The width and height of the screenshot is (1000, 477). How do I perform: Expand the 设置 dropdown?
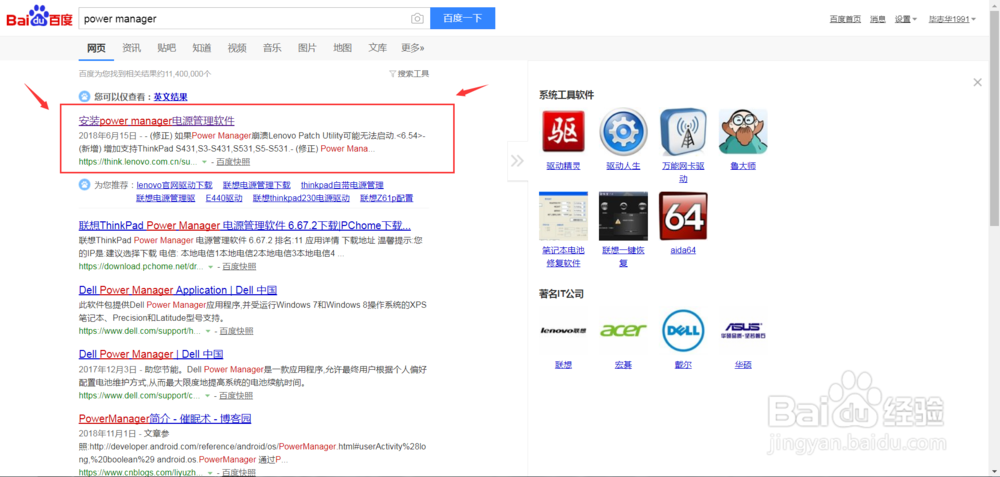906,19
